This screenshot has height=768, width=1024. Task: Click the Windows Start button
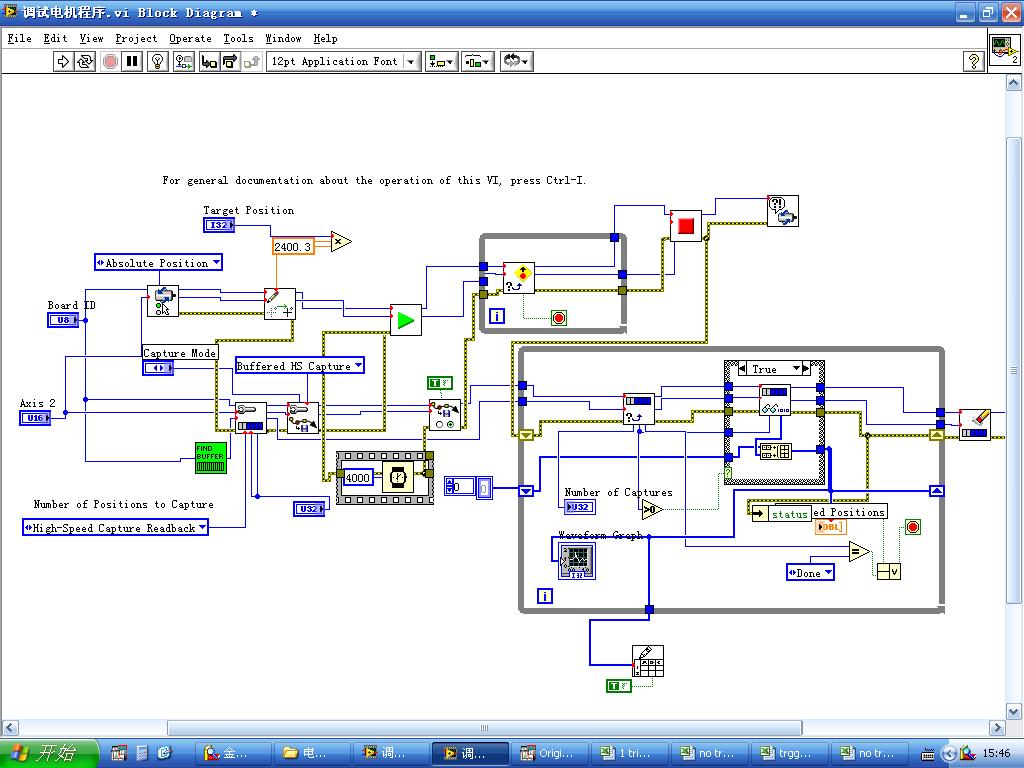pos(48,753)
